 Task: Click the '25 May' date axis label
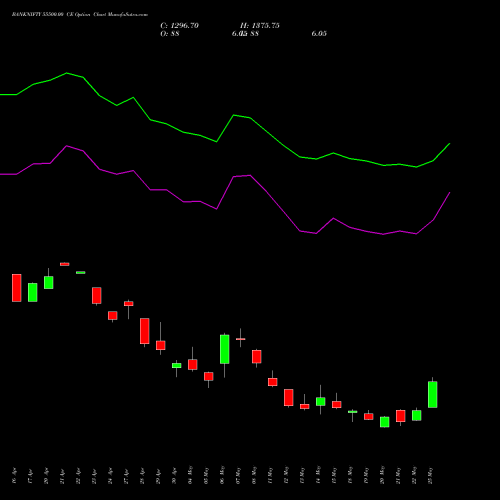(x=430, y=475)
